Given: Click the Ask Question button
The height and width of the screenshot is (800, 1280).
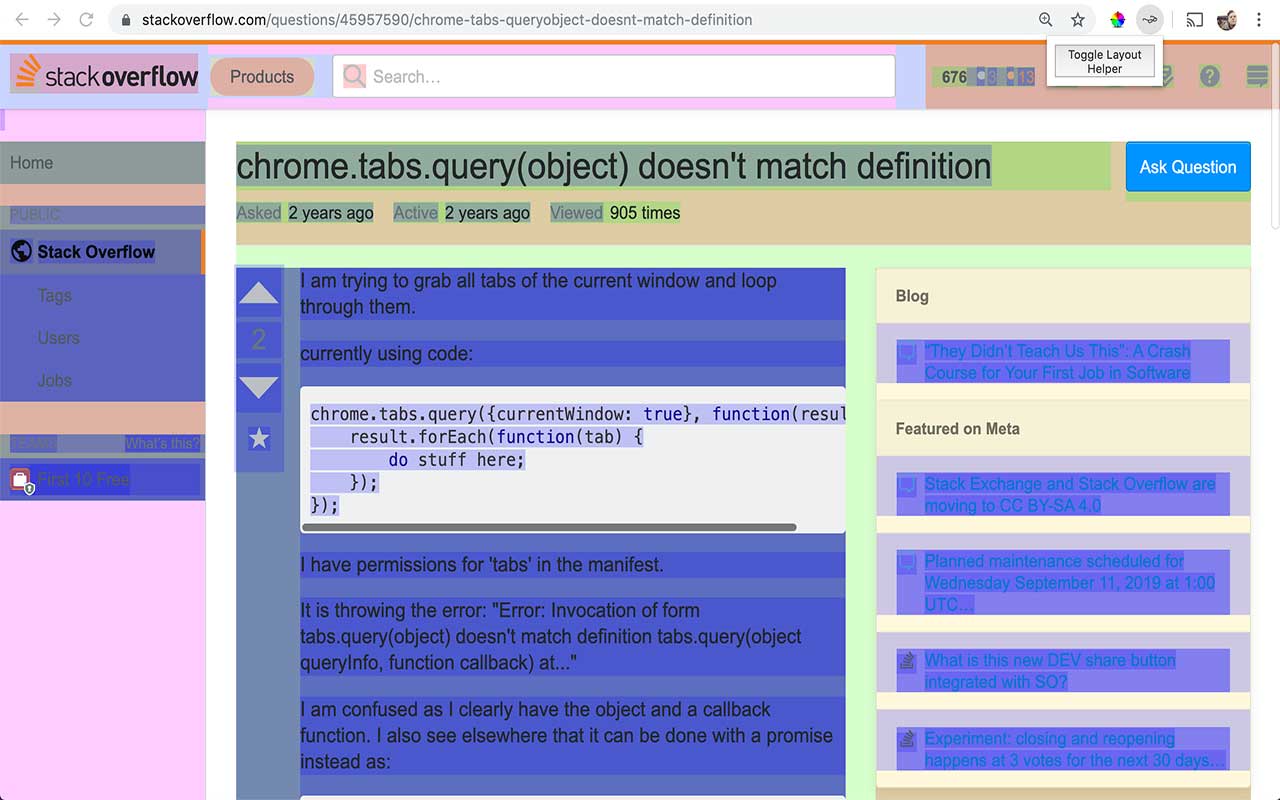Looking at the screenshot, I should tap(1188, 167).
